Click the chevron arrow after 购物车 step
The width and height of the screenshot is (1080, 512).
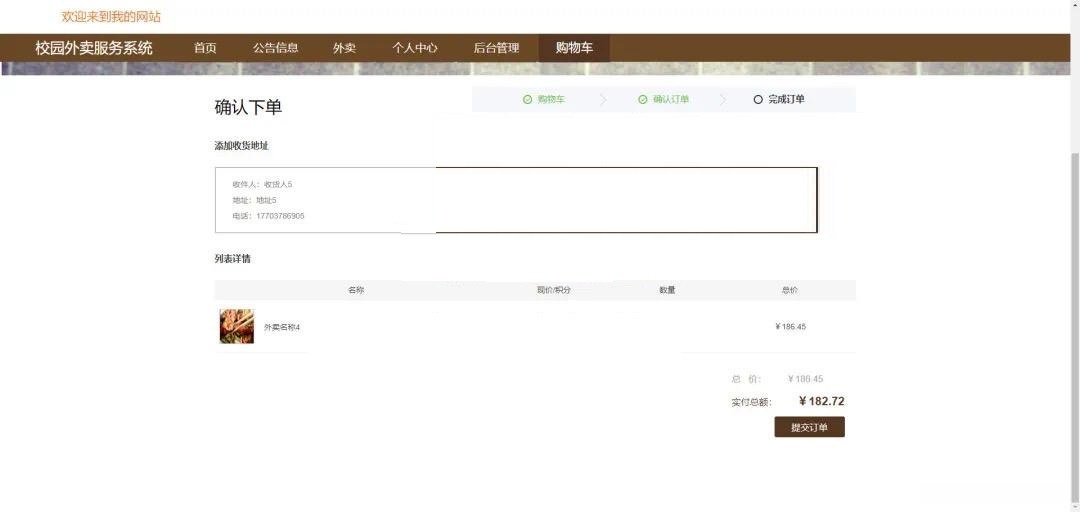click(603, 100)
